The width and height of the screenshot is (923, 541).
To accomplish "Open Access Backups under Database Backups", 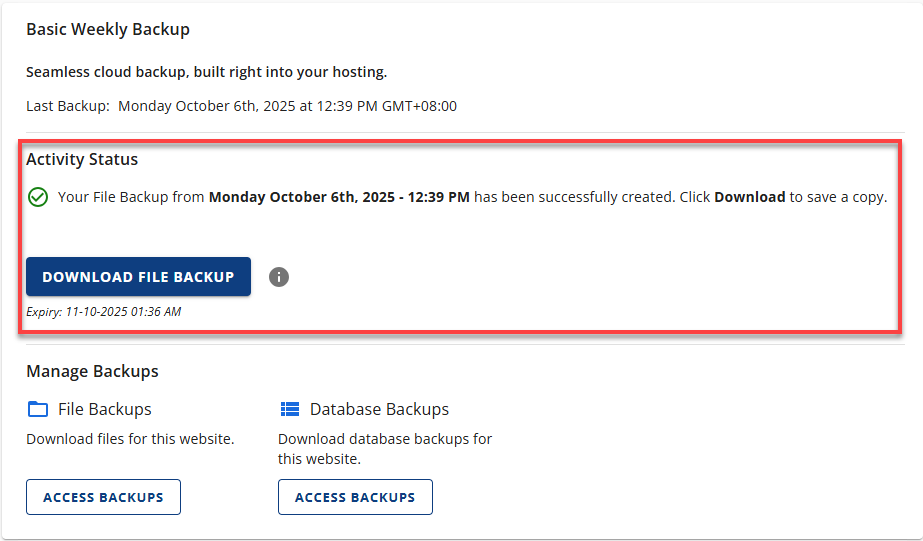I will point(355,497).
